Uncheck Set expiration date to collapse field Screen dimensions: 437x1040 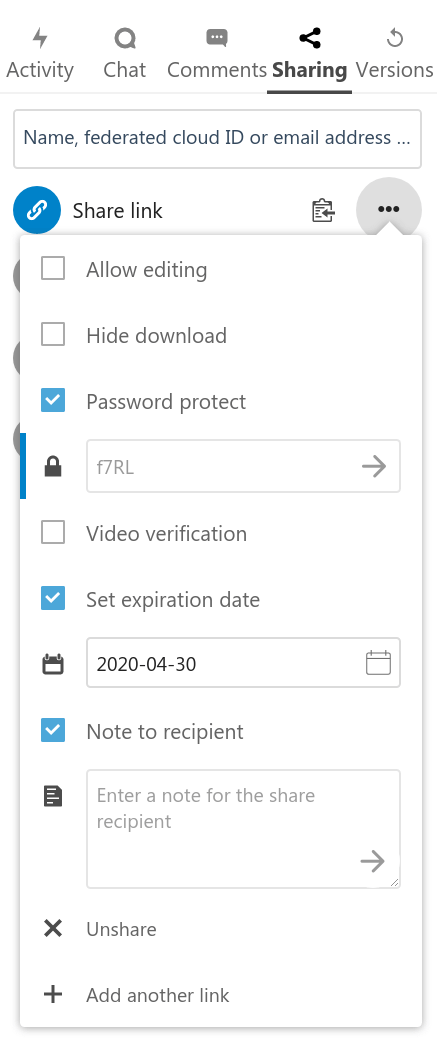coord(53,598)
